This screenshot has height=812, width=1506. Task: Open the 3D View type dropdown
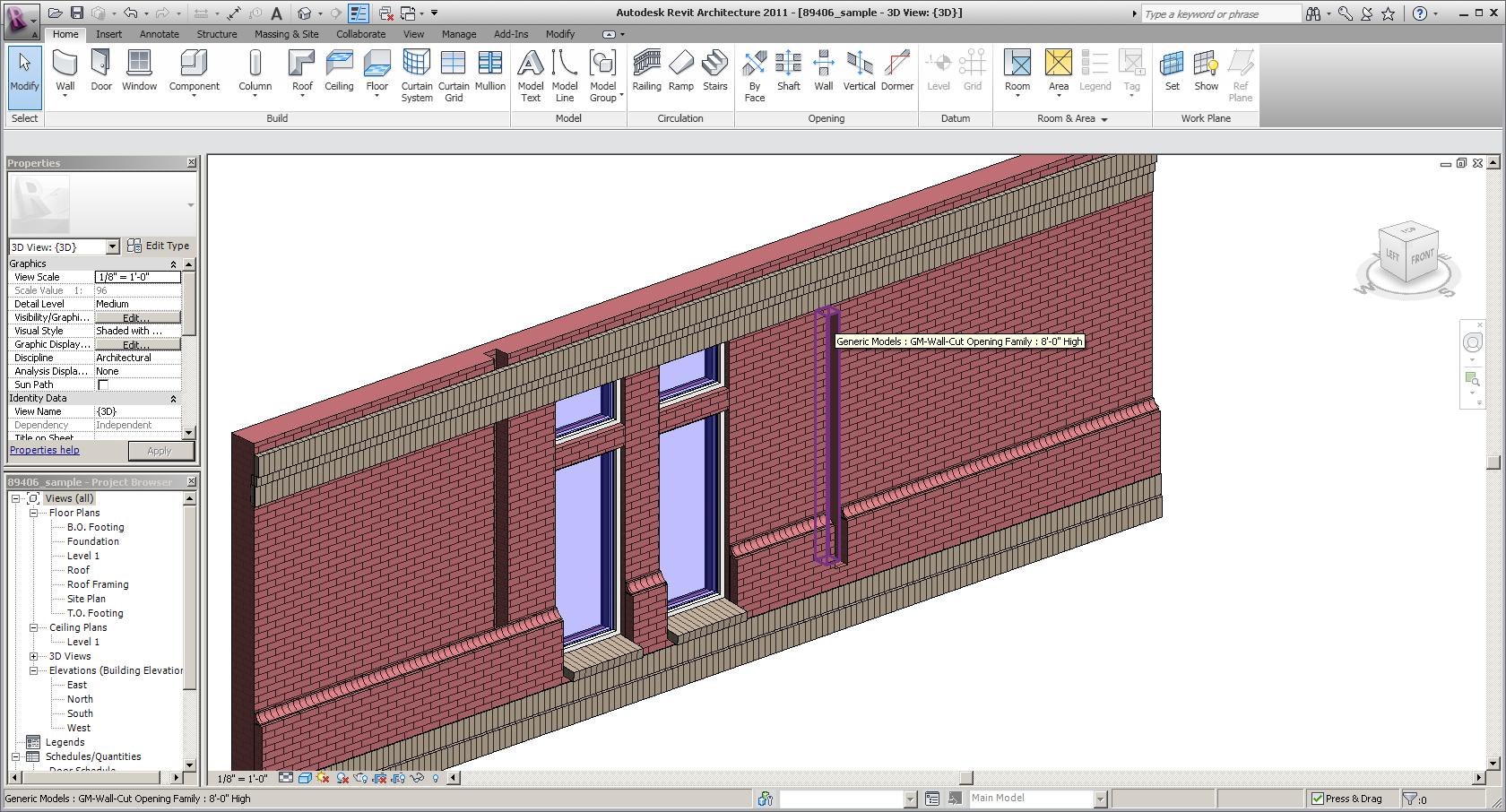(x=112, y=246)
